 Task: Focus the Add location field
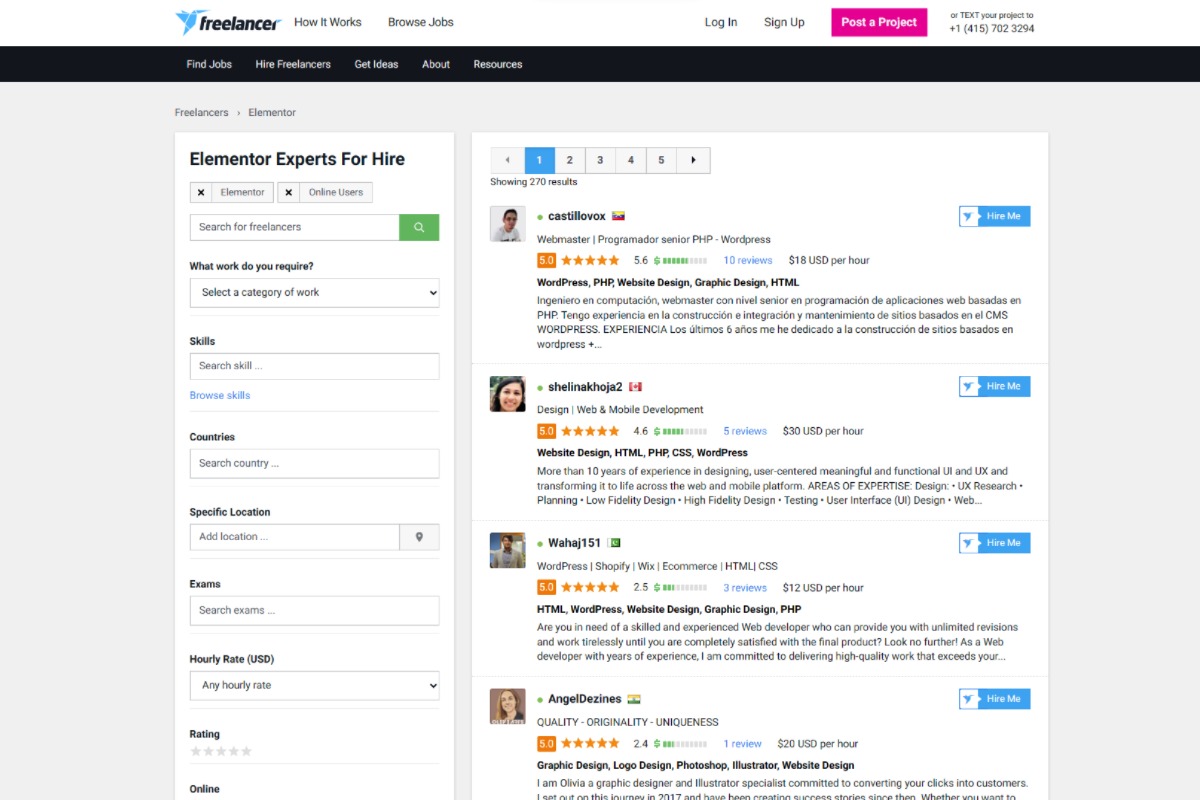click(294, 537)
